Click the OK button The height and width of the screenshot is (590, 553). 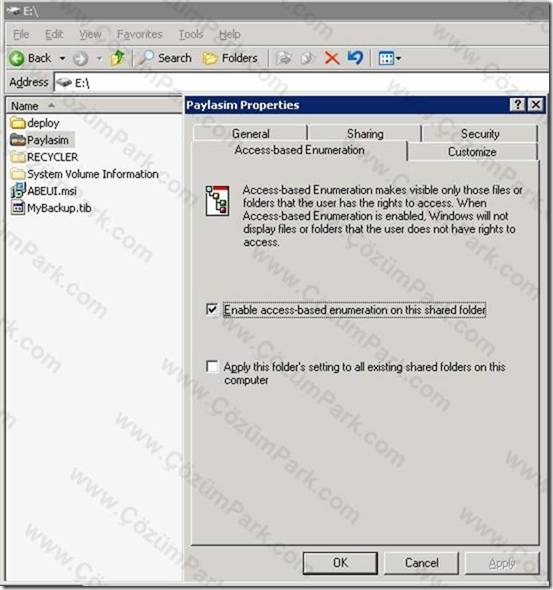(x=340, y=563)
